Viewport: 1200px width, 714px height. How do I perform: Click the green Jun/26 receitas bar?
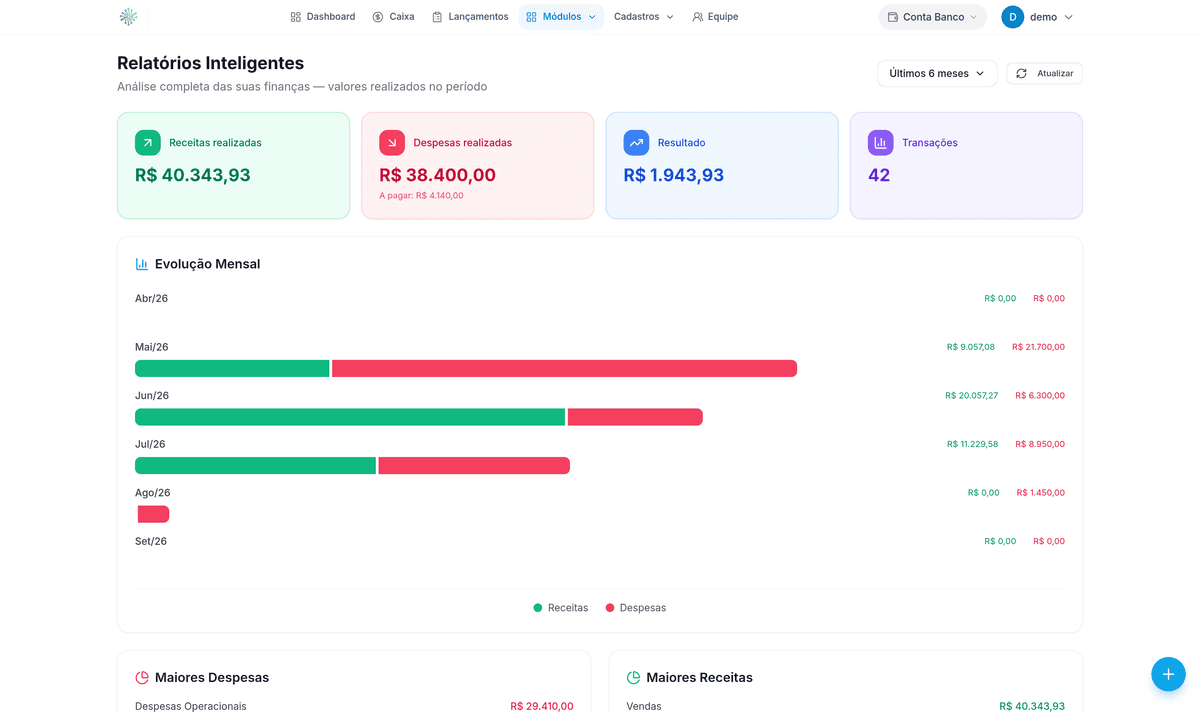[350, 417]
